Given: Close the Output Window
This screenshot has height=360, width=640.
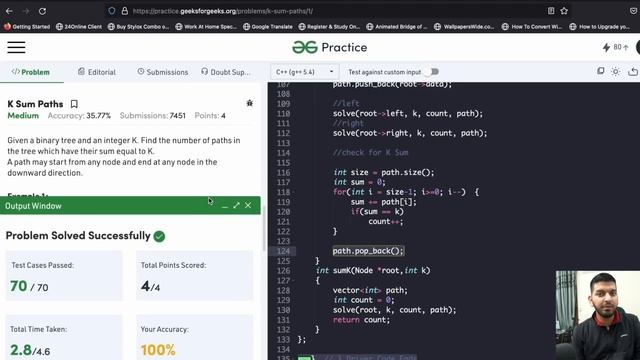Looking at the screenshot, I should click(x=248, y=205).
